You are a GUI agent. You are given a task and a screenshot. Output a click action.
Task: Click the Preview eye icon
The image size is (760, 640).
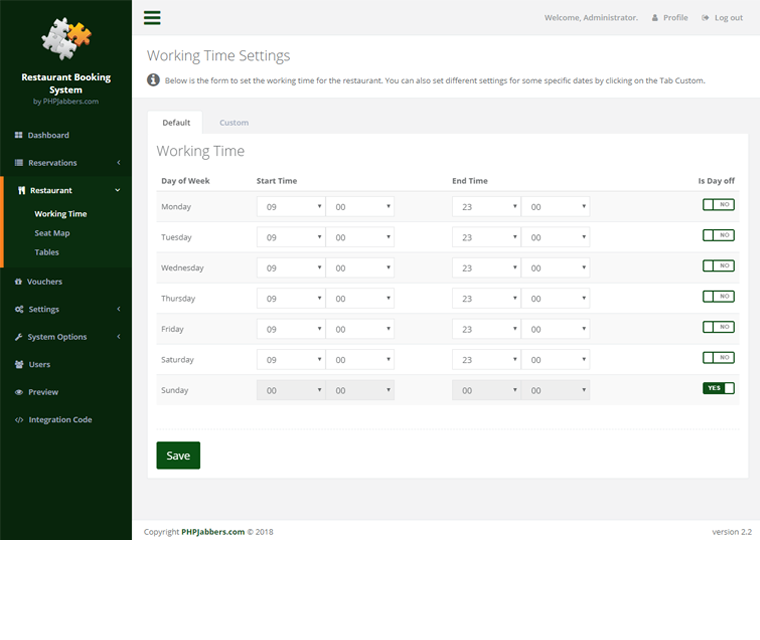pos(19,392)
